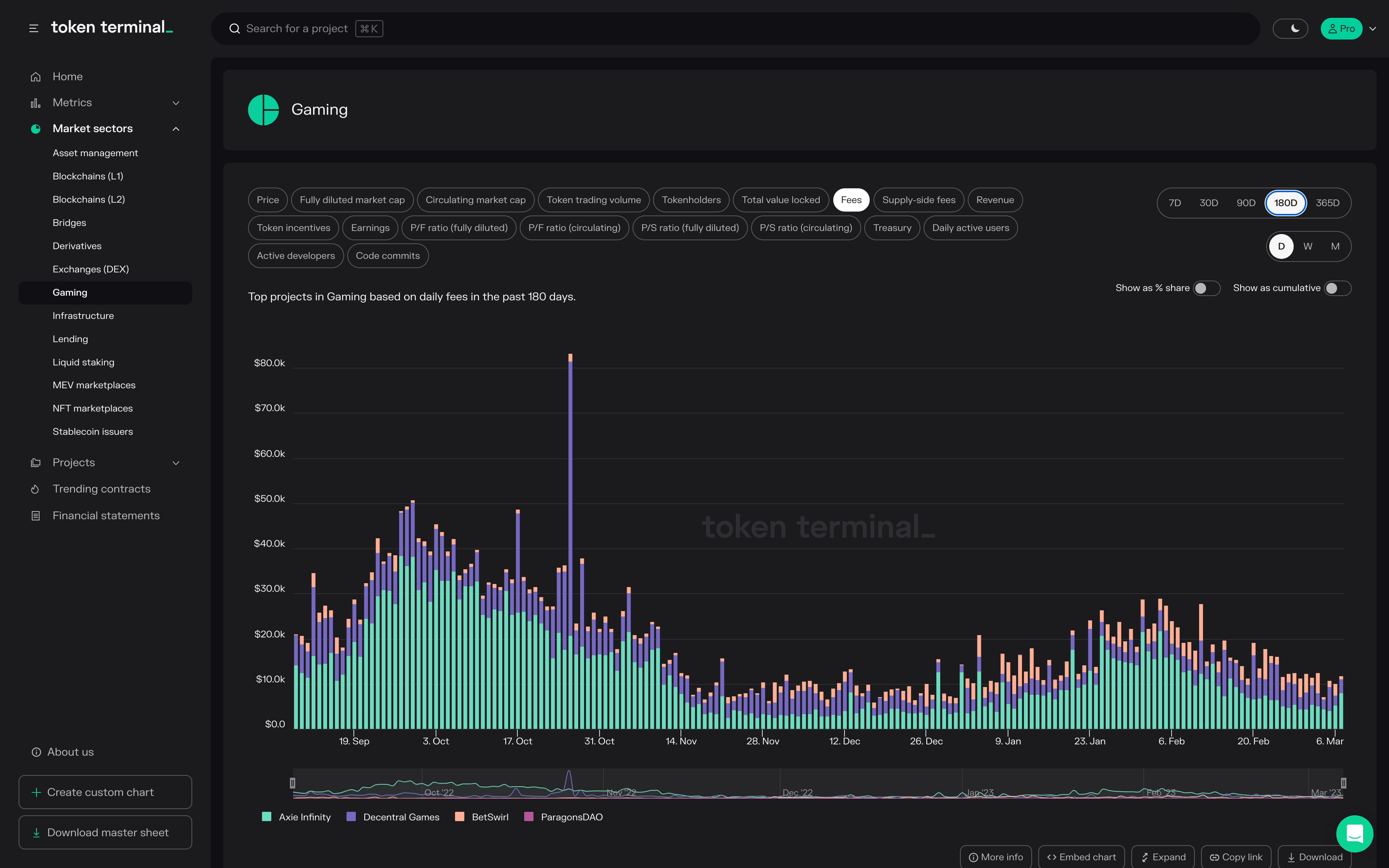Click the Financial statements document icon
This screenshot has width=1389, height=868.
tap(36, 515)
